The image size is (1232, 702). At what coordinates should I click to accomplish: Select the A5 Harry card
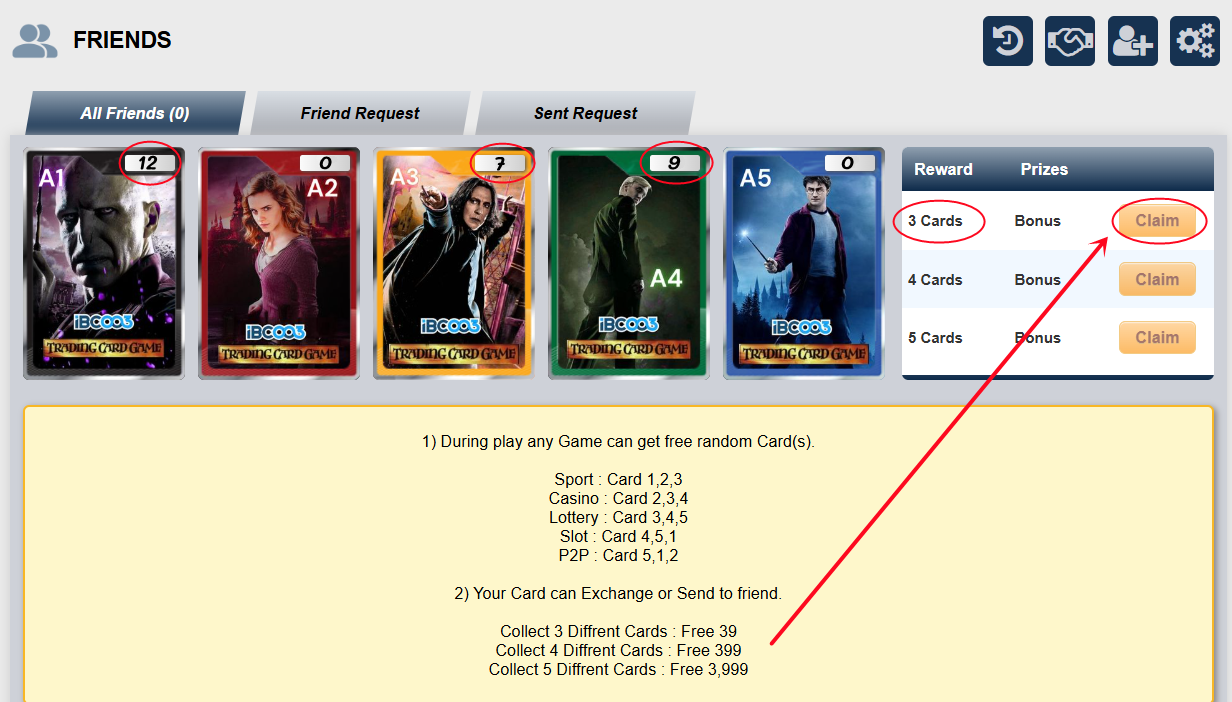(804, 263)
